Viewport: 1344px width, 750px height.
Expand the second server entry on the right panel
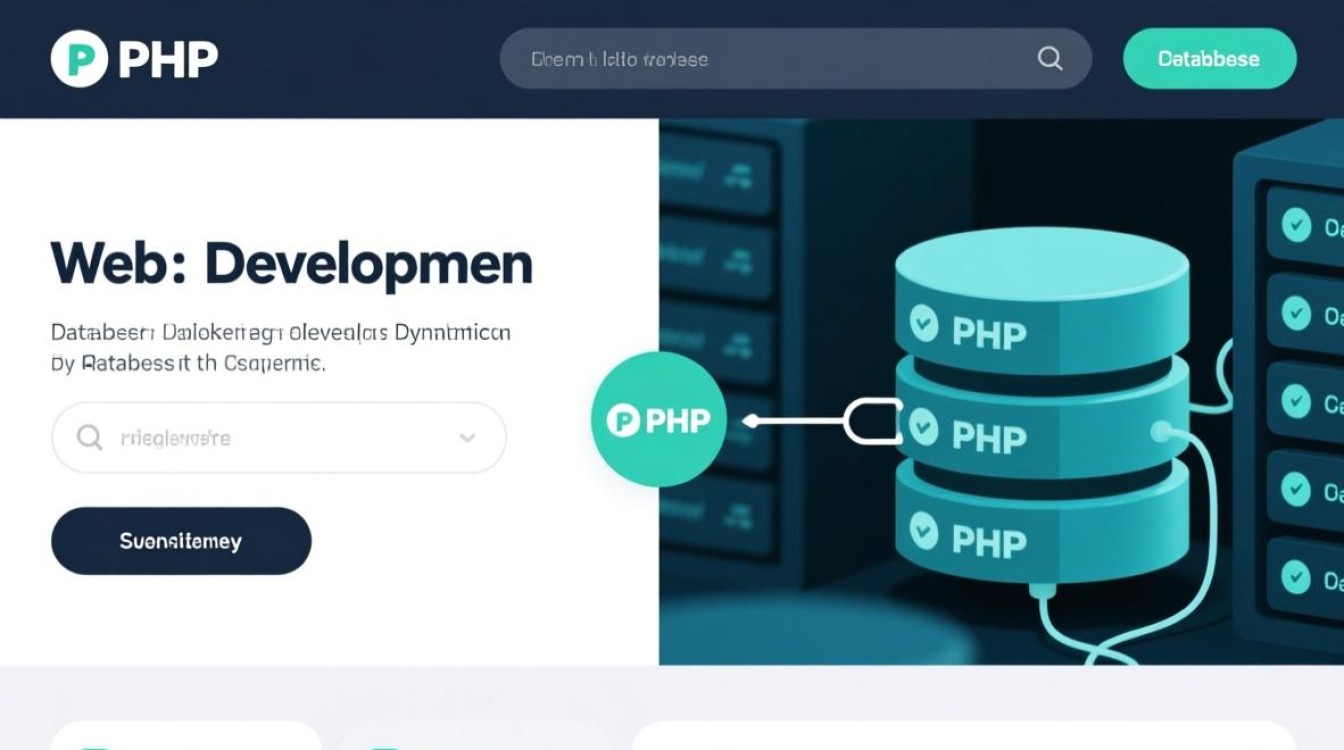[x=1297, y=314]
